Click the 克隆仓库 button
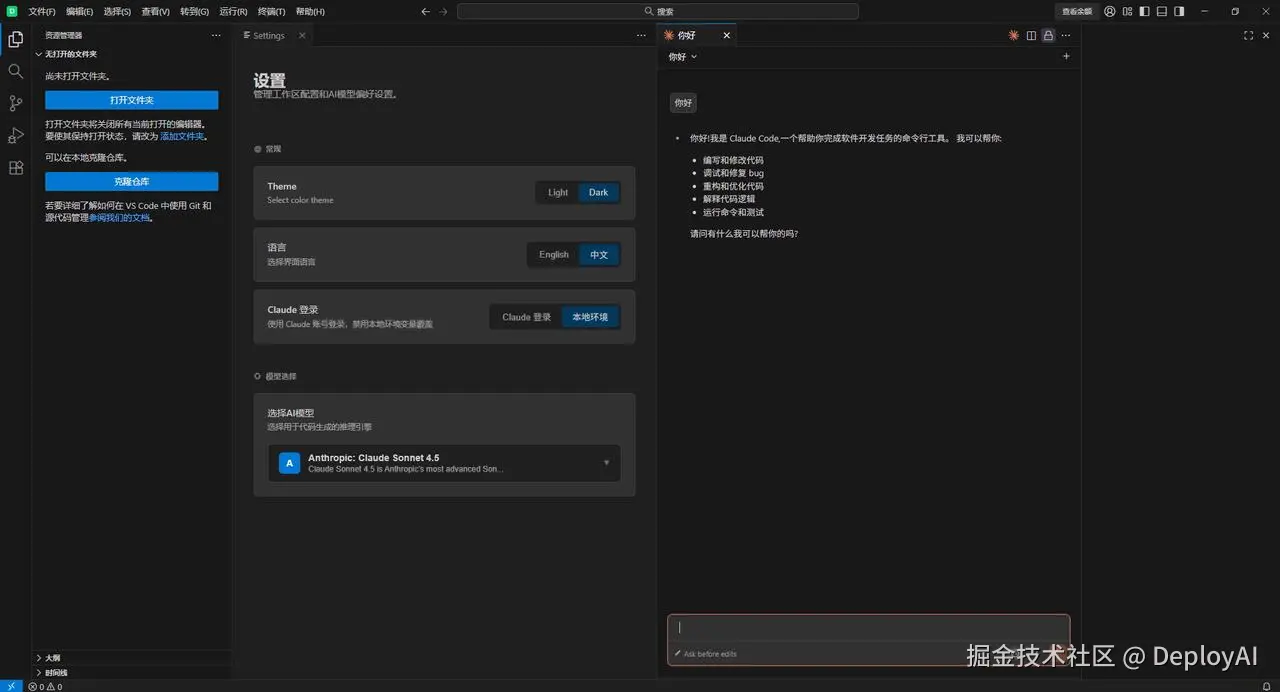The width and height of the screenshot is (1280, 692). click(x=131, y=181)
